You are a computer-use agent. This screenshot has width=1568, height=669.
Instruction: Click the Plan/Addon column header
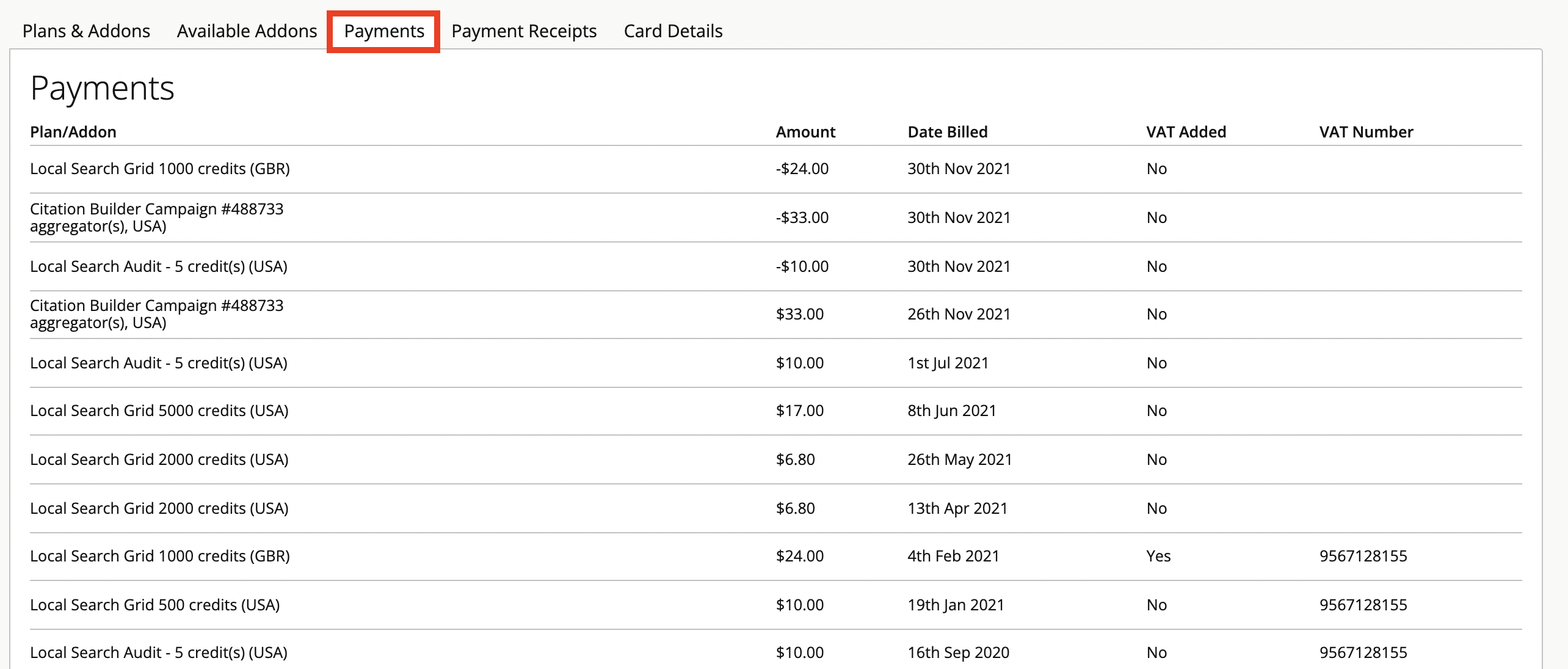coord(73,132)
